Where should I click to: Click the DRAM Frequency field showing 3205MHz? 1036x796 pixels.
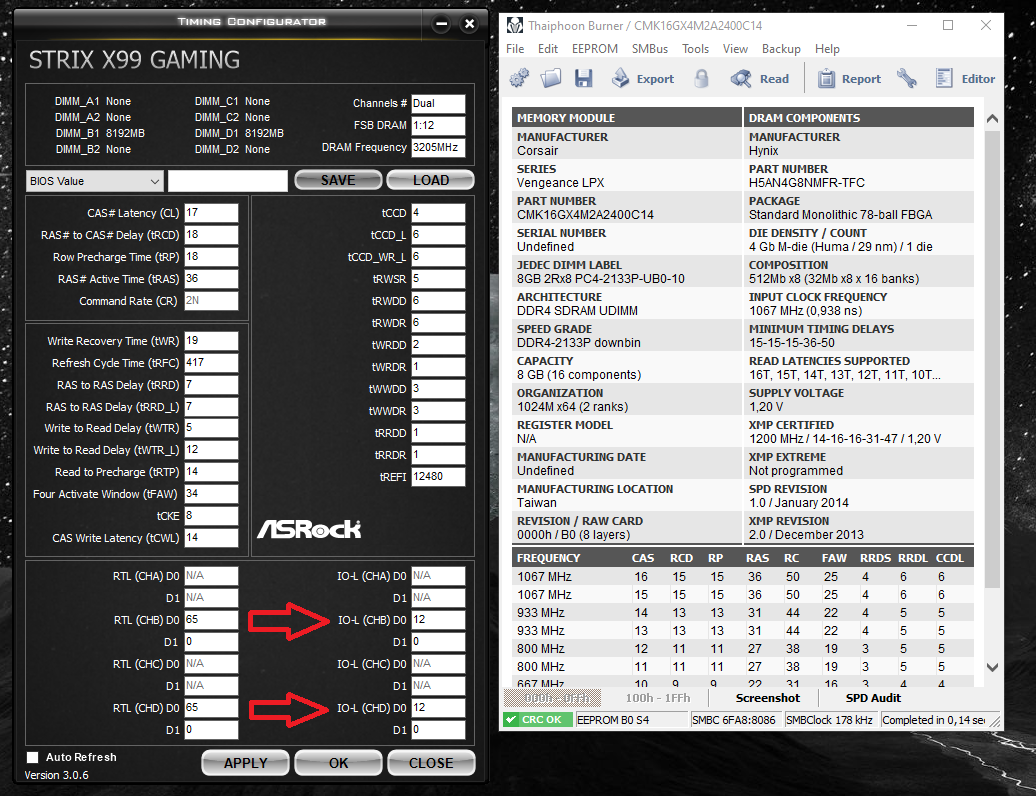coord(438,147)
